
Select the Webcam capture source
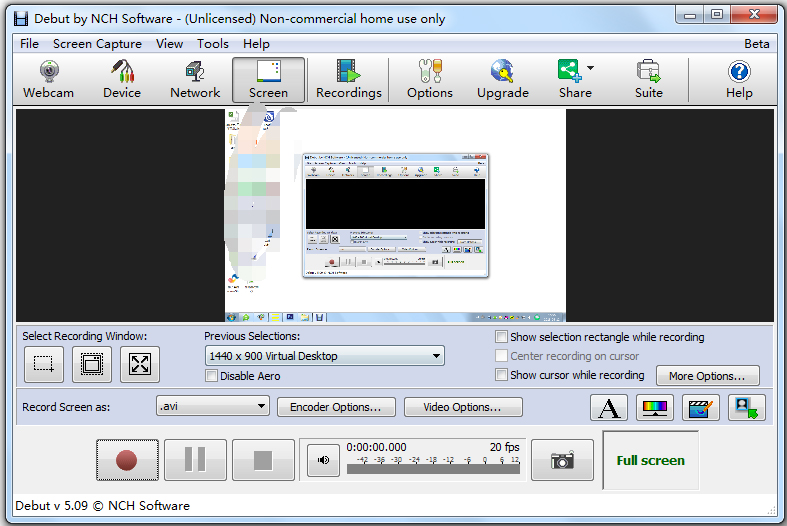[49, 80]
